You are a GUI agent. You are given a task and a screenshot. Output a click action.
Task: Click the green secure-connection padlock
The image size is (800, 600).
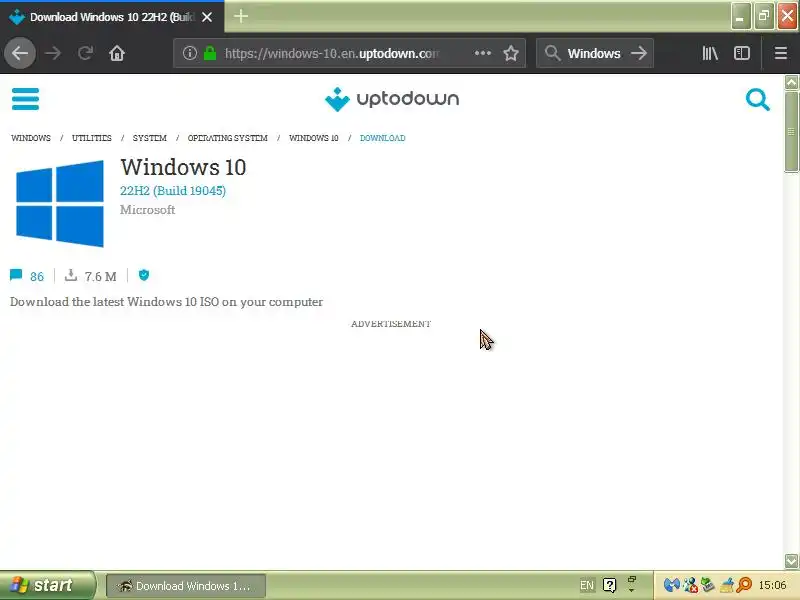[x=210, y=53]
